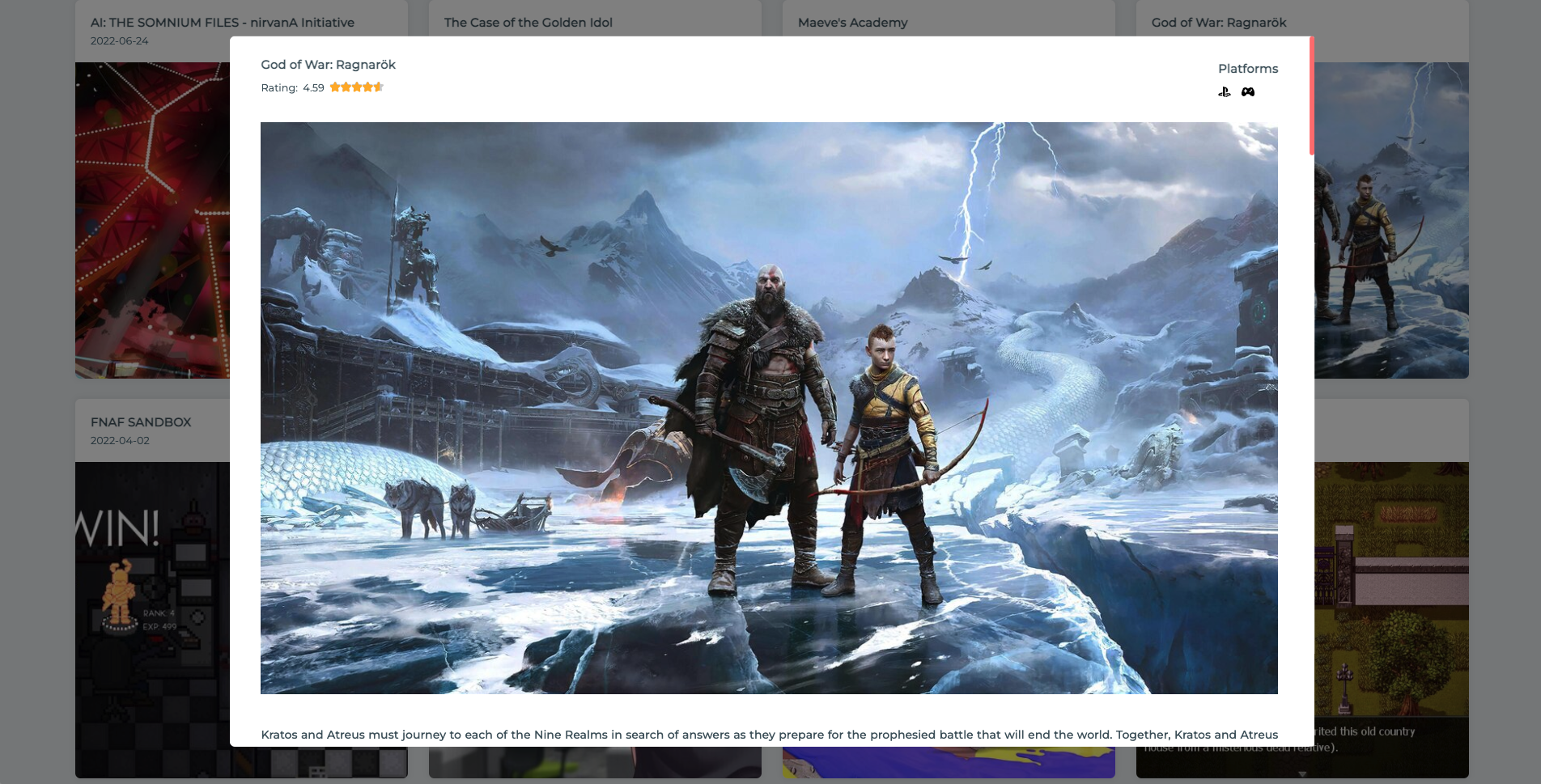The image size is (1541, 784).
Task: Click the God of War artwork in modal
Action: 769,408
